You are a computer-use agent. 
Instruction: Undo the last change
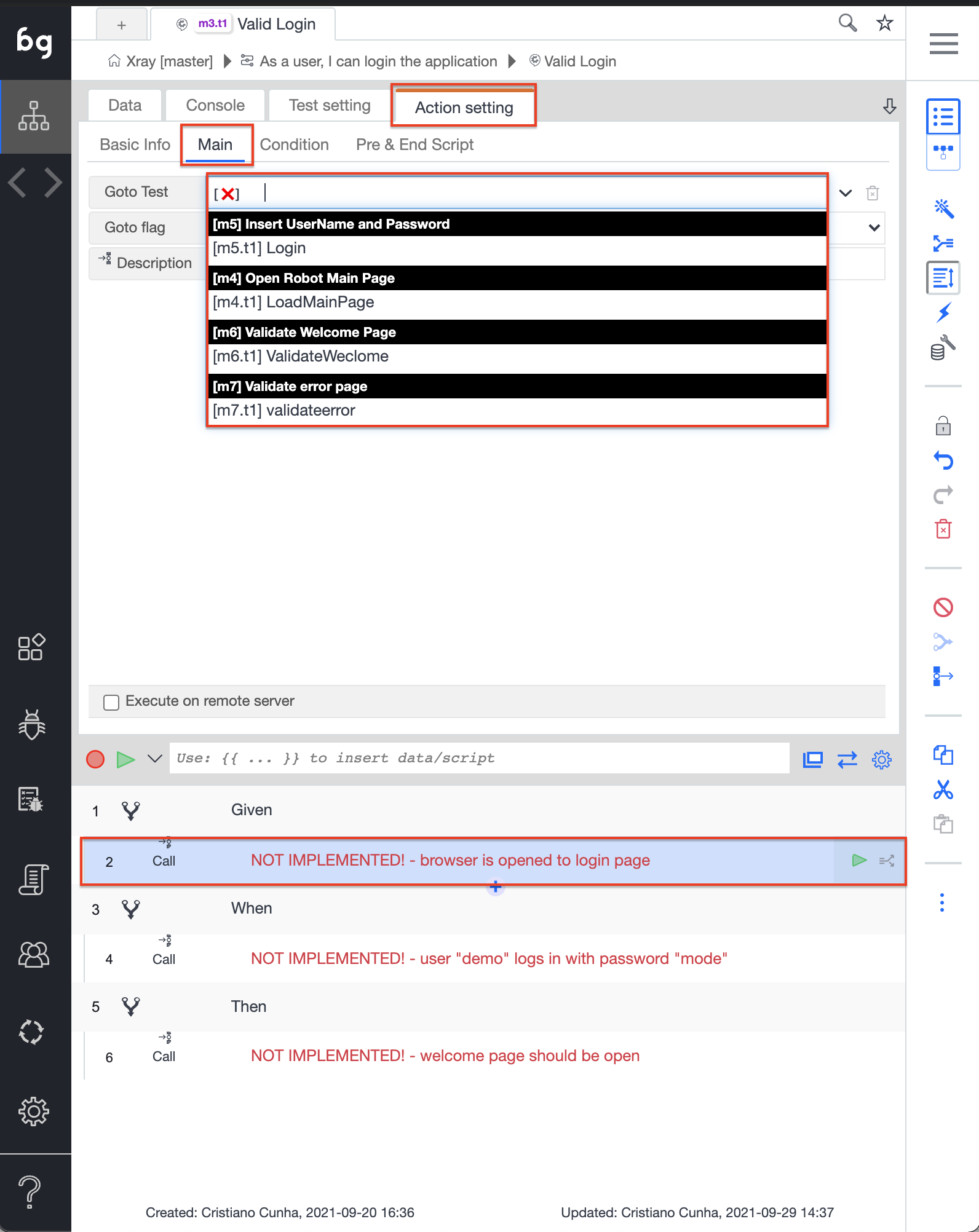[943, 460]
